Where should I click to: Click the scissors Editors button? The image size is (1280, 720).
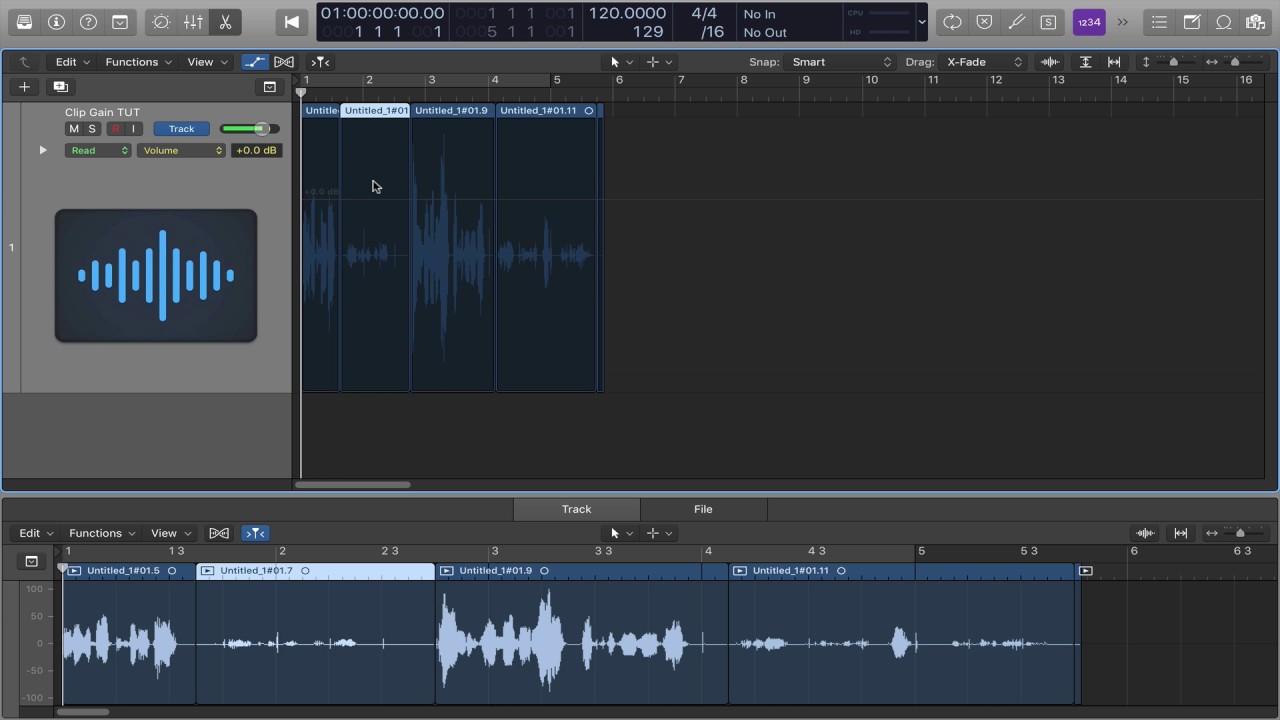click(x=225, y=22)
